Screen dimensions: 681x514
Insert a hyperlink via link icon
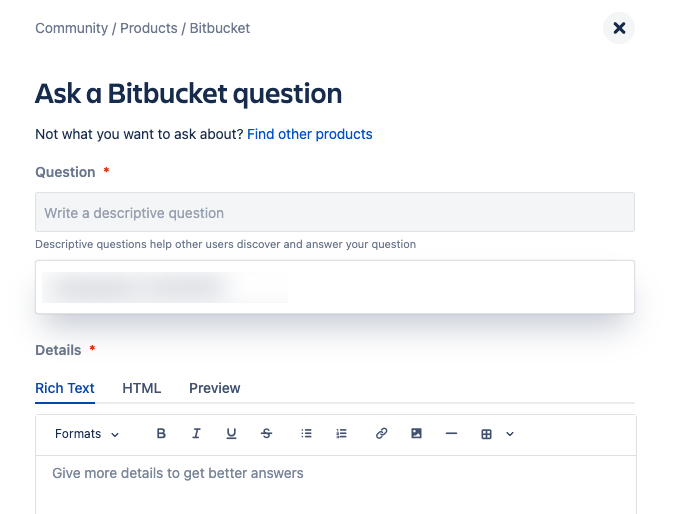381,434
